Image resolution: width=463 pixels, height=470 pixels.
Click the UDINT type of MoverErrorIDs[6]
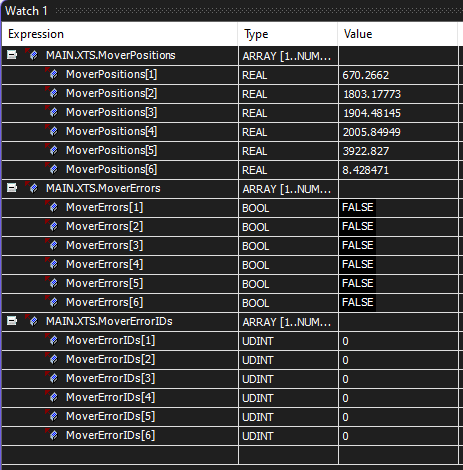coord(258,436)
